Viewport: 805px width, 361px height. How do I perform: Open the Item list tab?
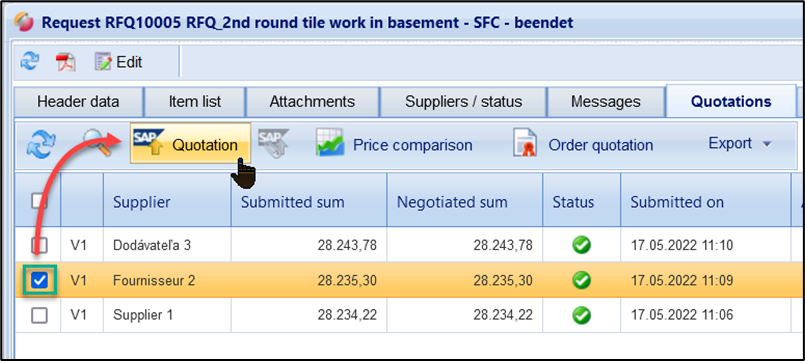(195, 102)
